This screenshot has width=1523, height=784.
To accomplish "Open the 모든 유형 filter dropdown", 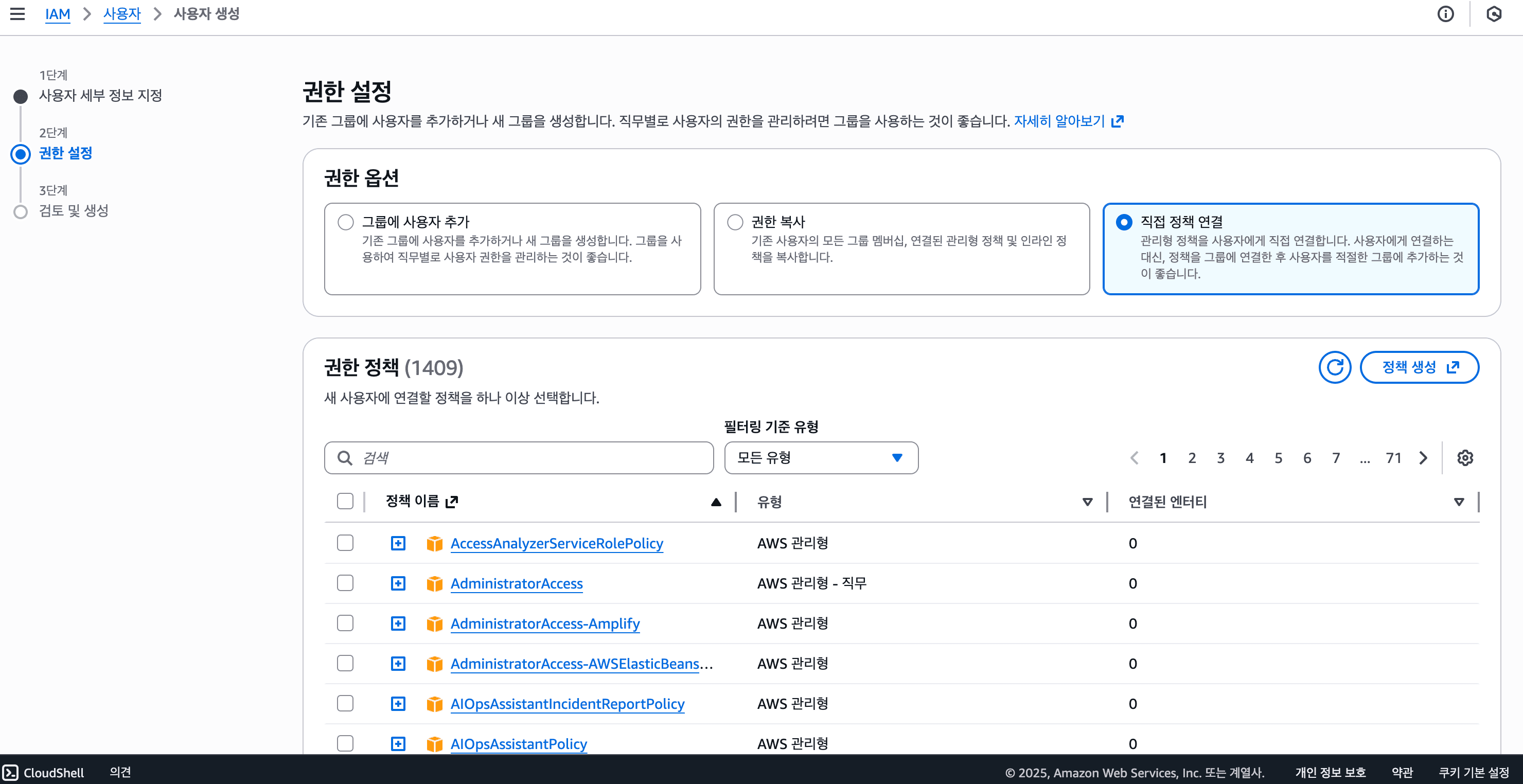I will tap(821, 457).
